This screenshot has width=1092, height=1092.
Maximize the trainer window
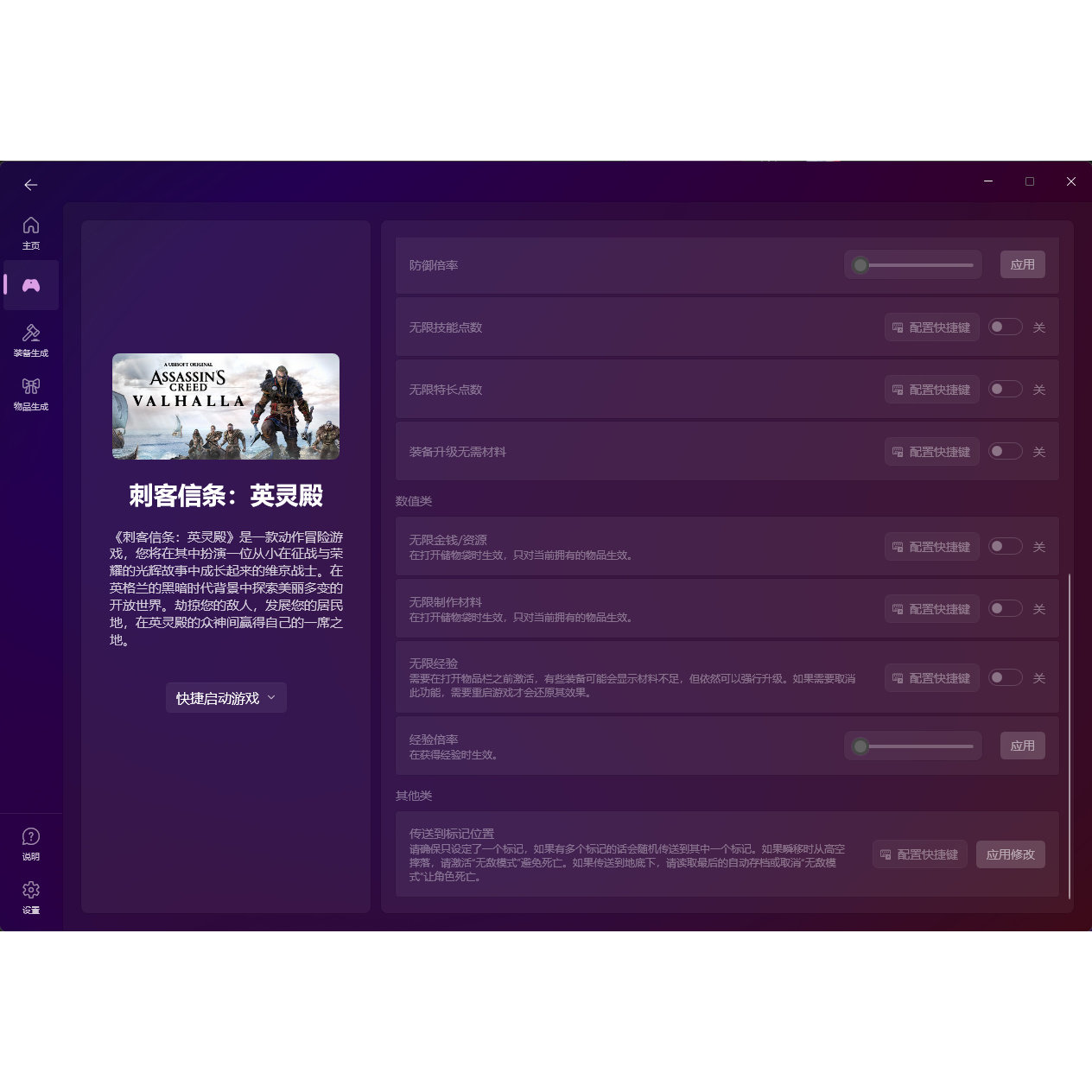point(1030,181)
